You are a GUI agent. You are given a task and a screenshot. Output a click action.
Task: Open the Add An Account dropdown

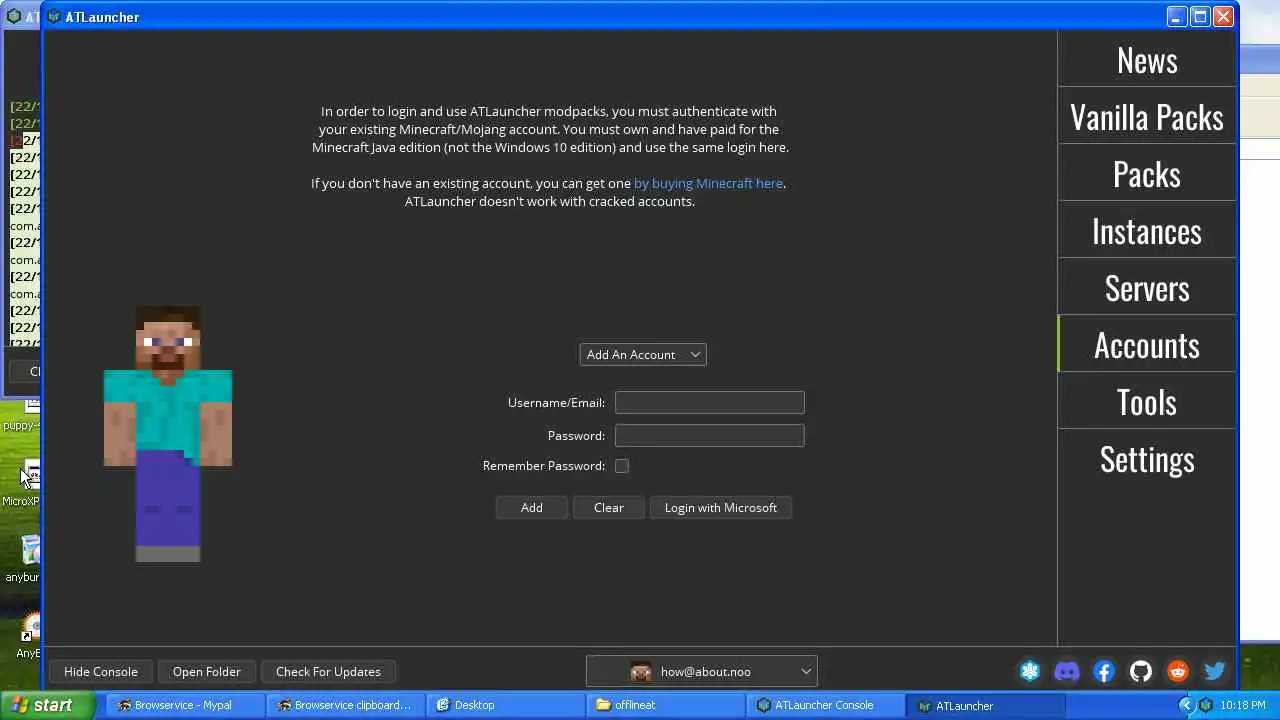coord(643,355)
